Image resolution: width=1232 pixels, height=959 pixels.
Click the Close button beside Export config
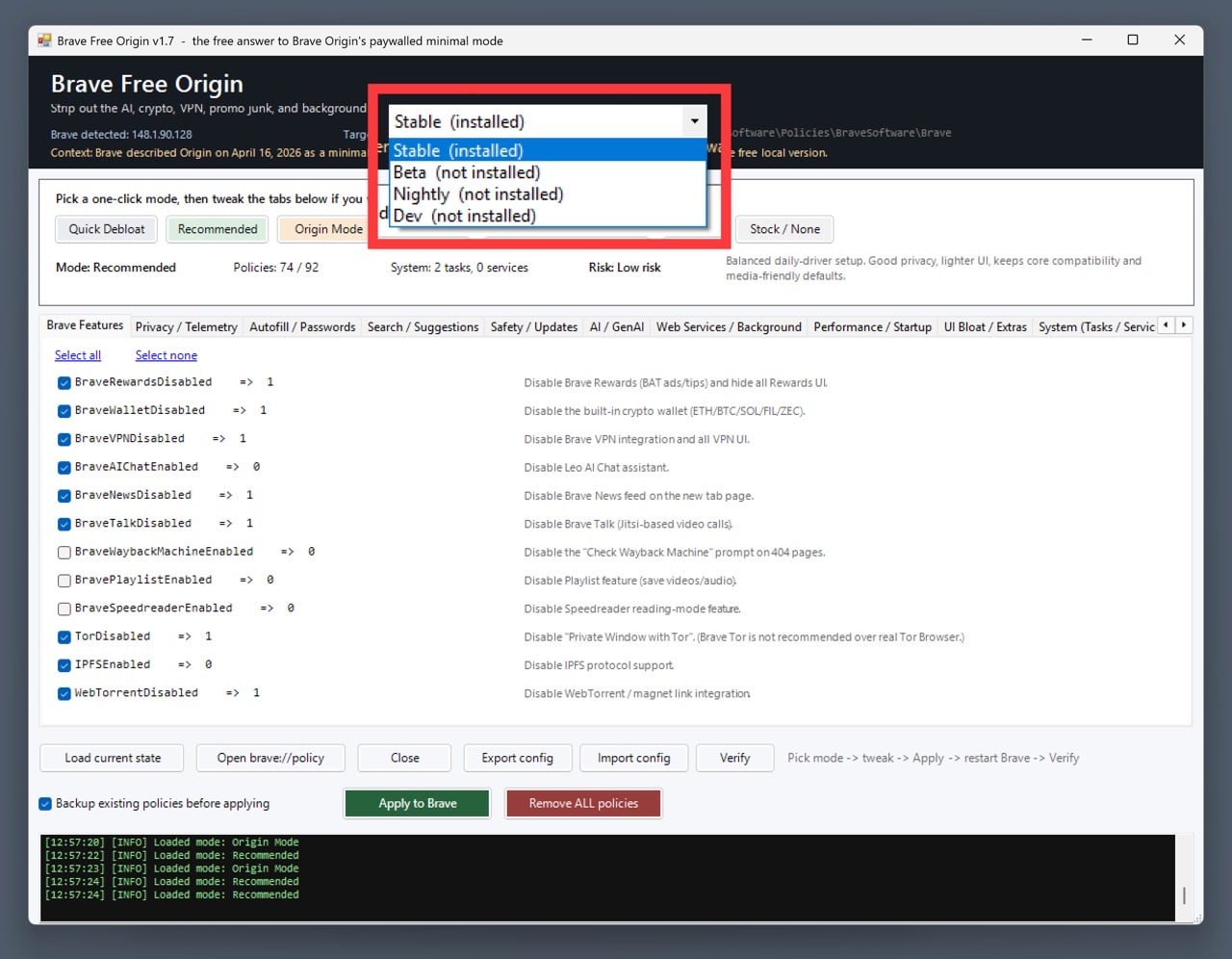point(405,759)
